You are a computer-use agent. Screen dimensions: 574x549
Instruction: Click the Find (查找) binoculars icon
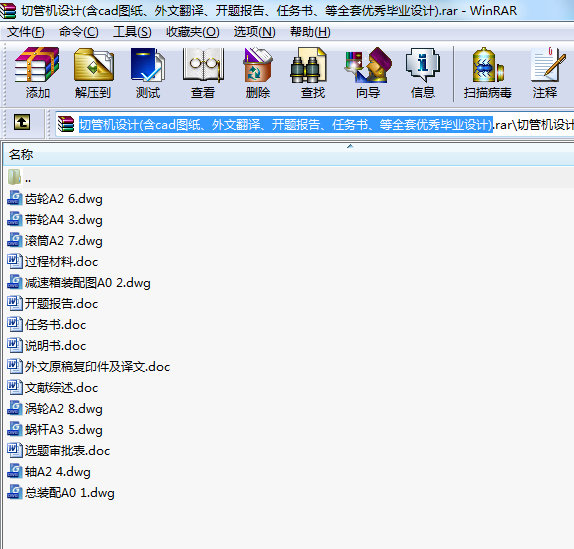tap(308, 65)
